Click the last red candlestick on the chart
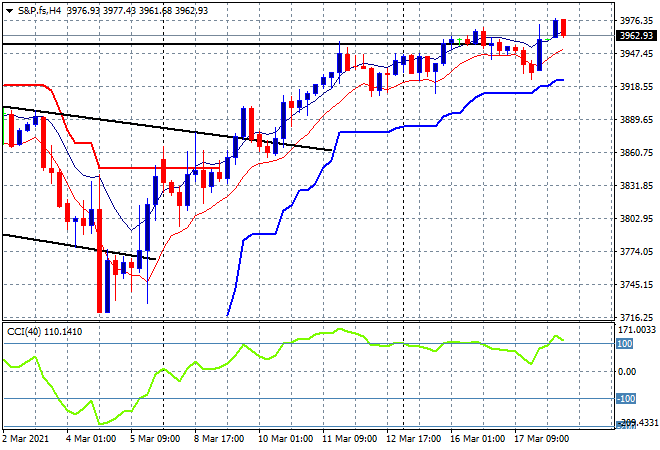 [x=563, y=28]
